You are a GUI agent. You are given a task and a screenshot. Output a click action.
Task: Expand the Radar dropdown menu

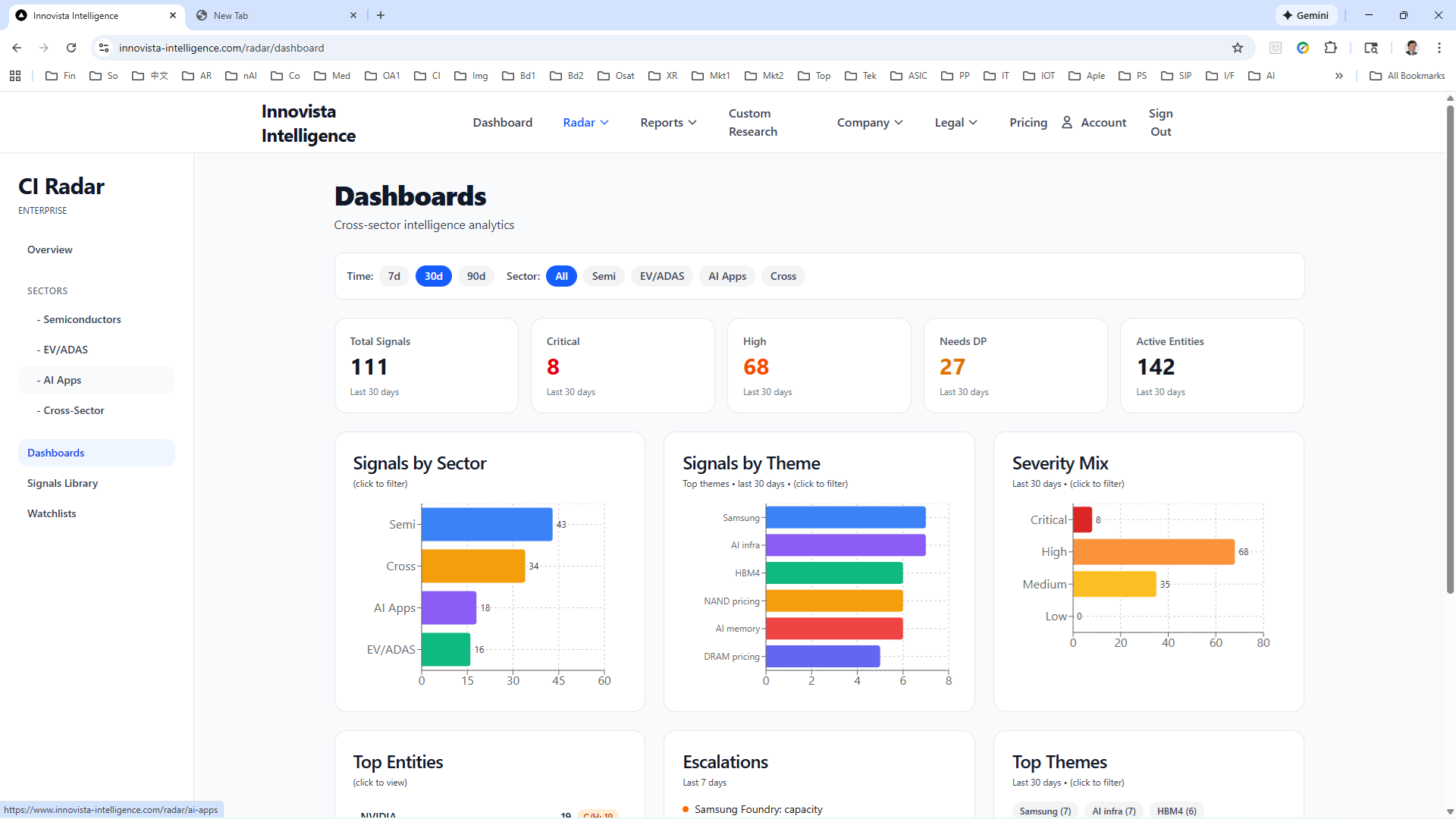coord(585,122)
